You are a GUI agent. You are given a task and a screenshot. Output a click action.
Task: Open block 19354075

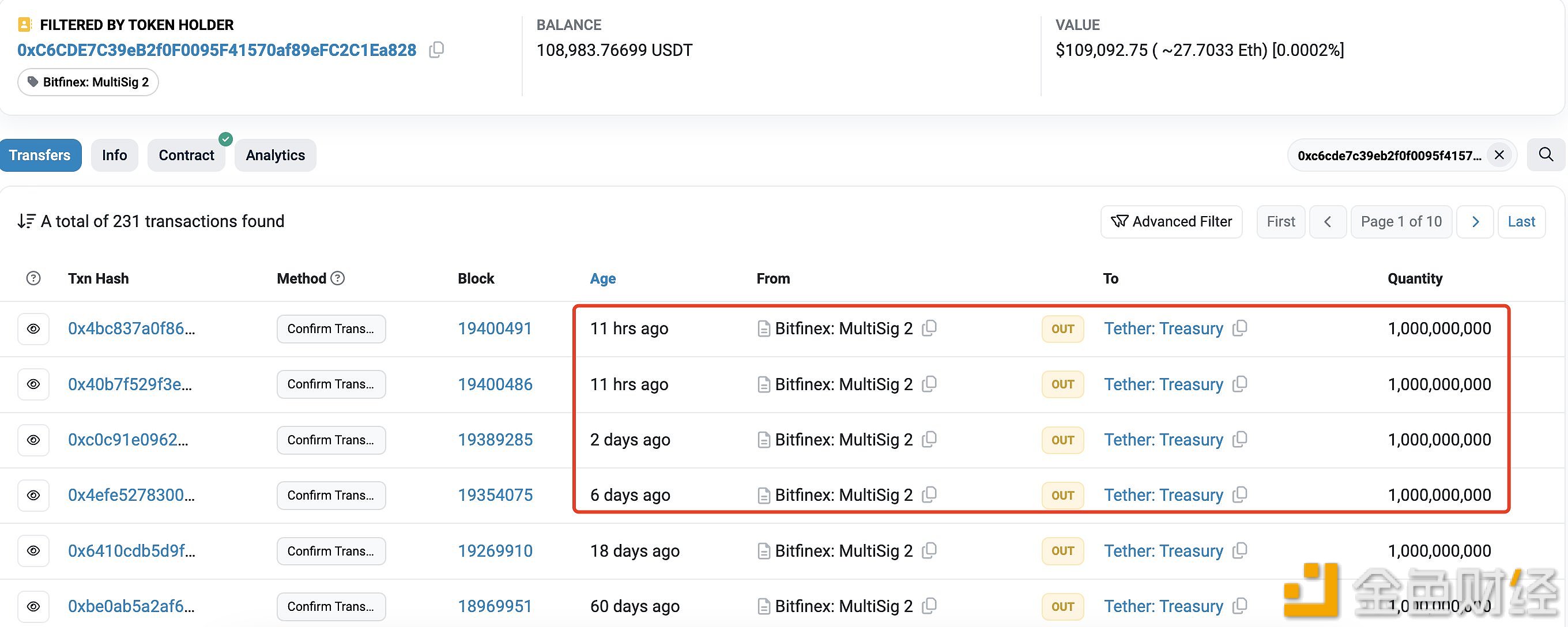pyautogui.click(x=495, y=495)
